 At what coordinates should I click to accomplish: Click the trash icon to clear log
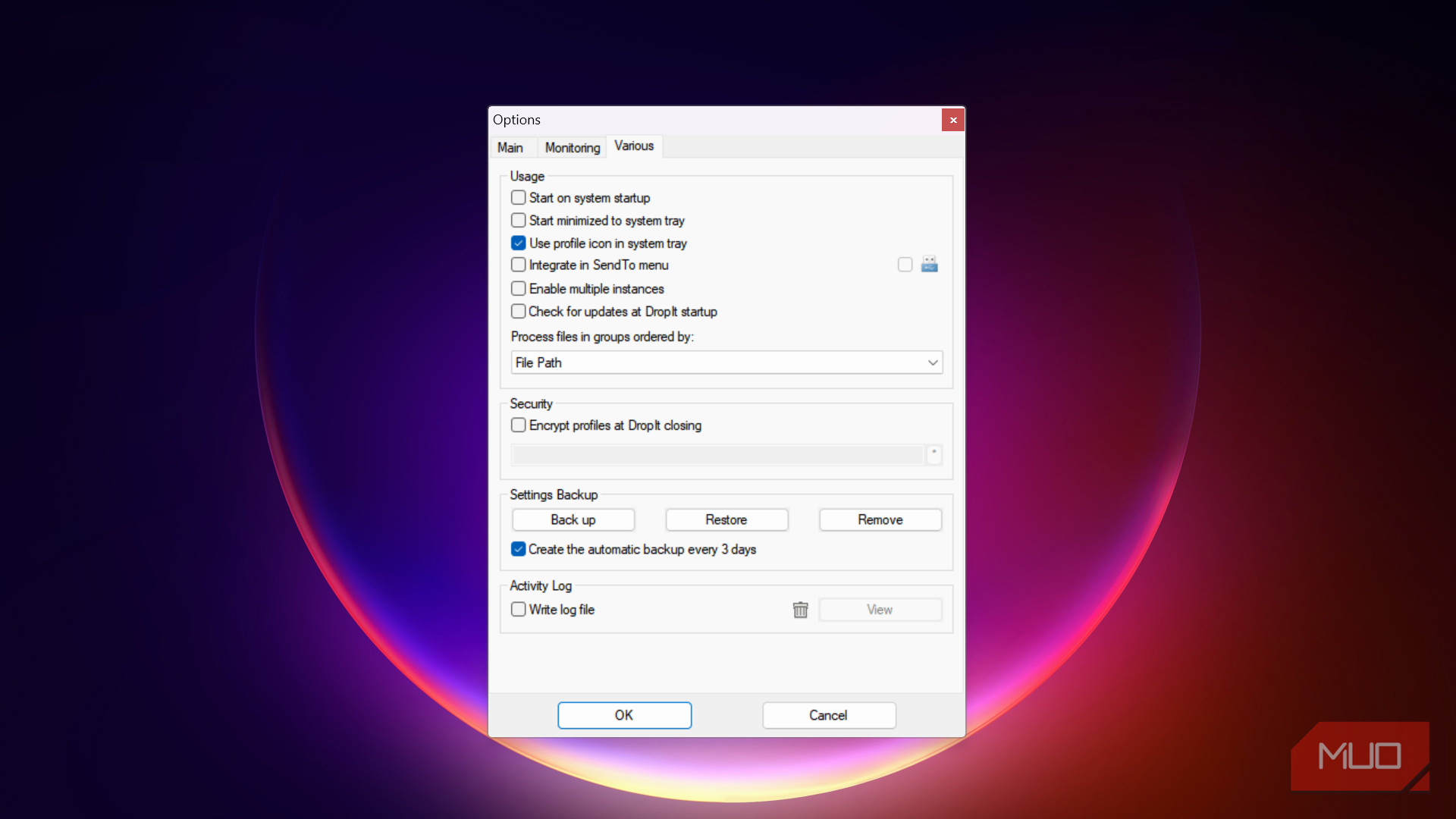800,610
